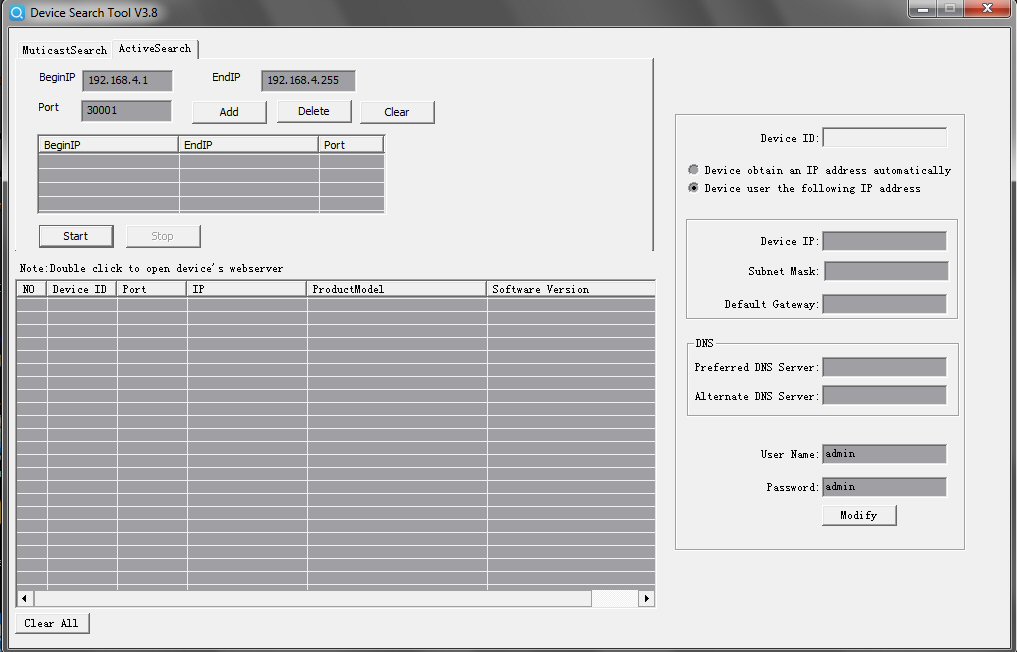Image resolution: width=1017 pixels, height=652 pixels.
Task: Click the Default Gateway field
Action: [x=885, y=304]
